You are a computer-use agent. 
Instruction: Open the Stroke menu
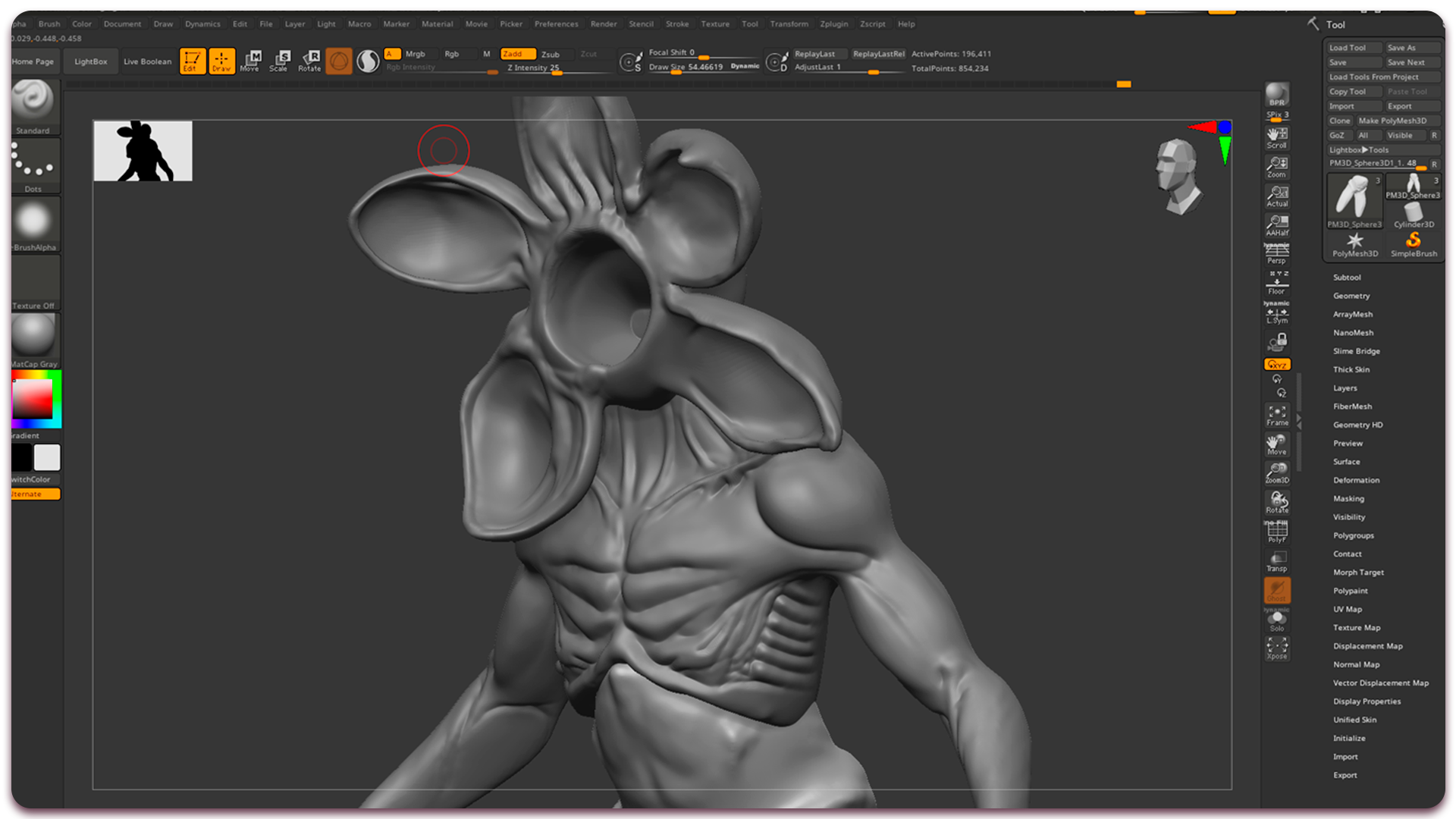coord(676,24)
